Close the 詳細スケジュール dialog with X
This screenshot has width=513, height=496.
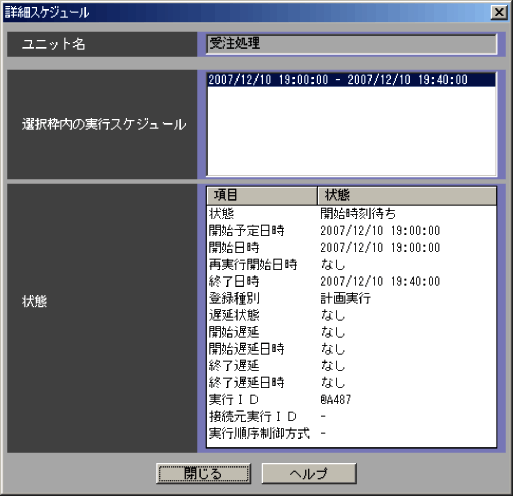499,13
